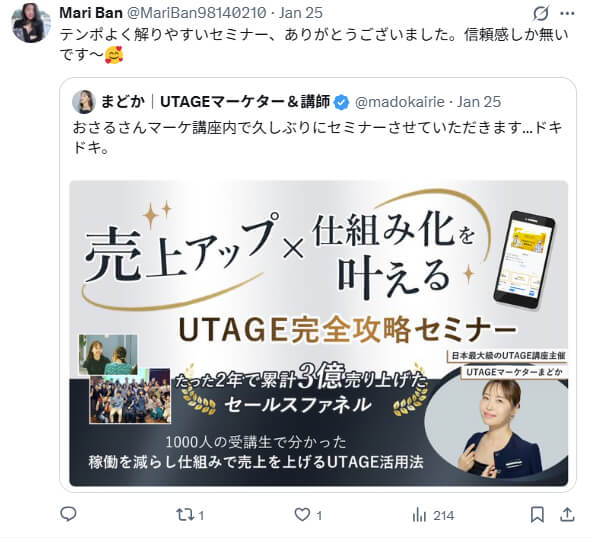Click the Grok slash-circle icon
This screenshot has height=538, width=590.
click(x=540, y=14)
